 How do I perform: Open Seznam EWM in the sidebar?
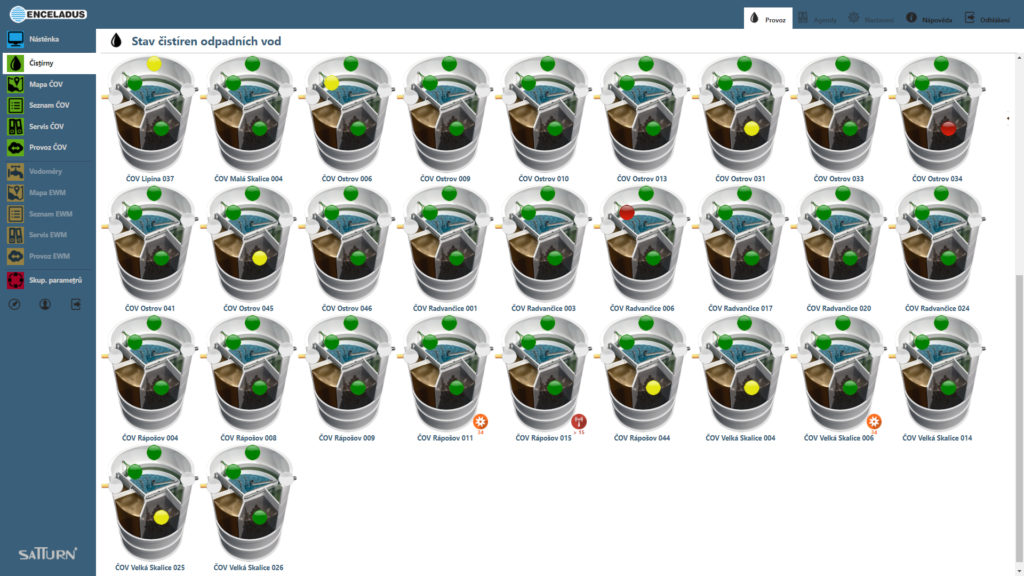[x=48, y=214]
